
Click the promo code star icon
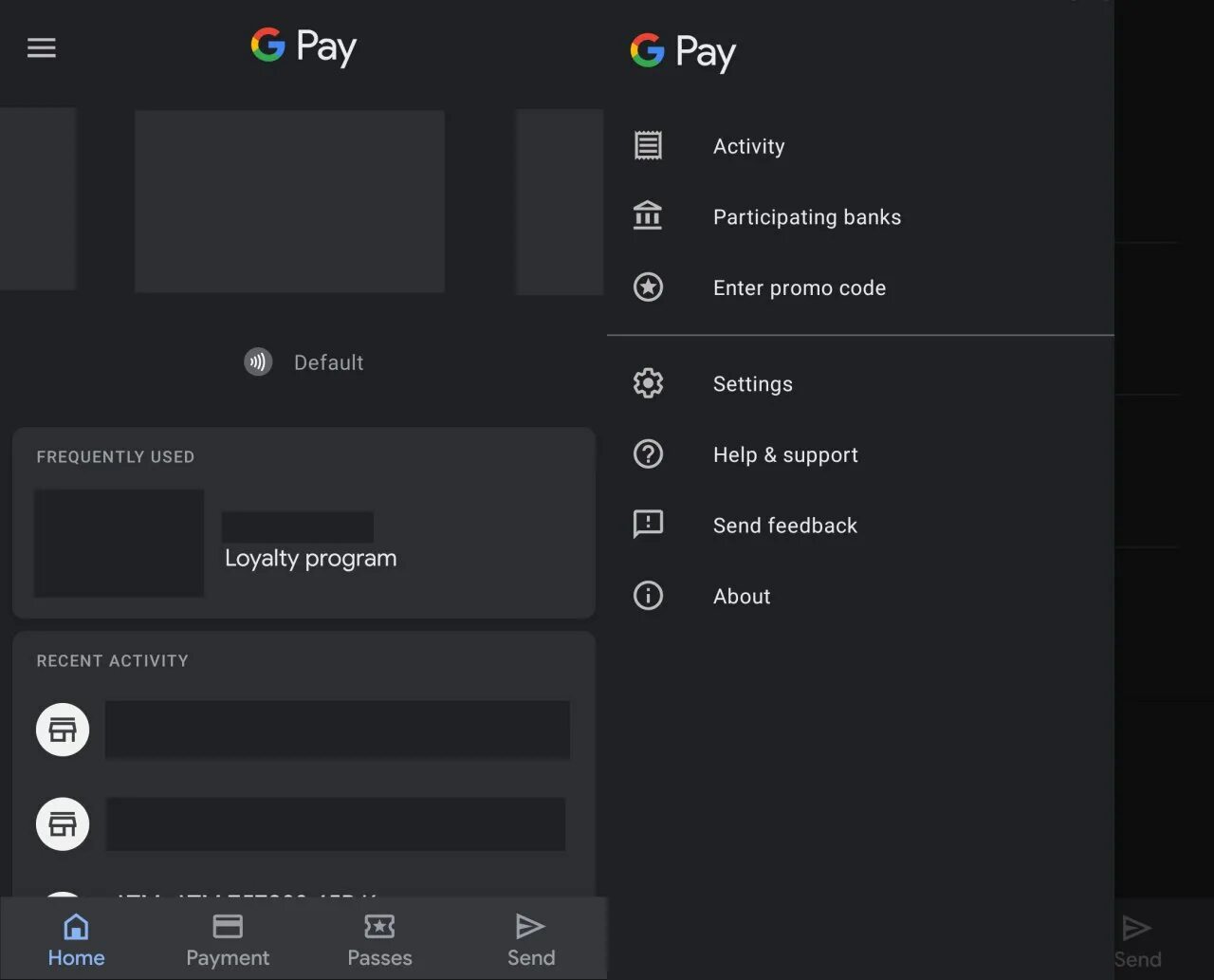click(648, 287)
